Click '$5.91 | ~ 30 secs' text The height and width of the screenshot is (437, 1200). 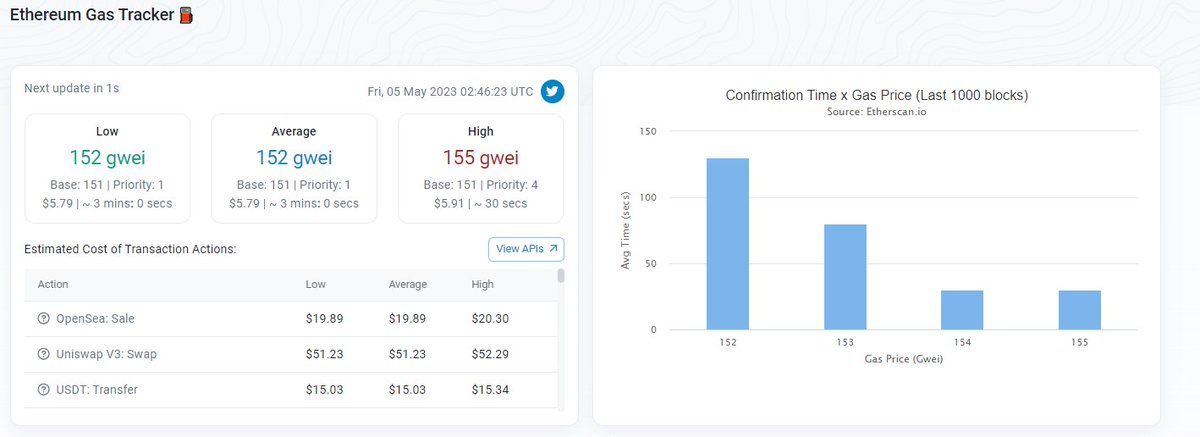point(480,203)
